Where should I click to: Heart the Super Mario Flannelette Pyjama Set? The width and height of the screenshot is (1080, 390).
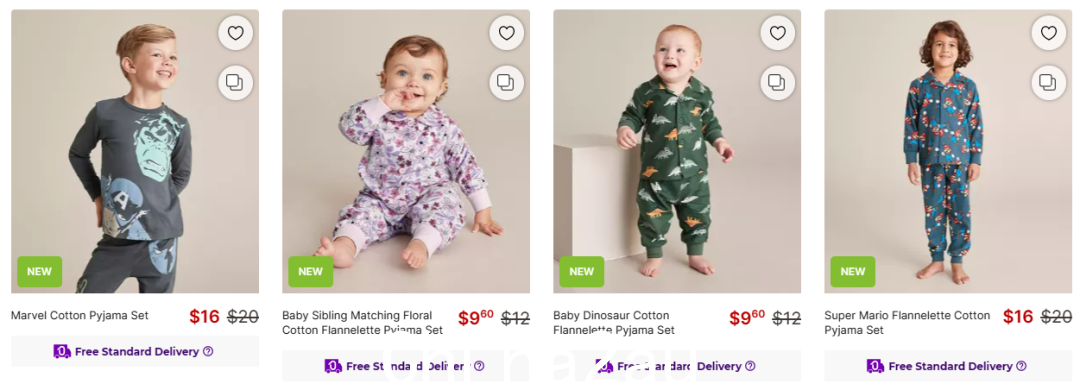(1048, 33)
